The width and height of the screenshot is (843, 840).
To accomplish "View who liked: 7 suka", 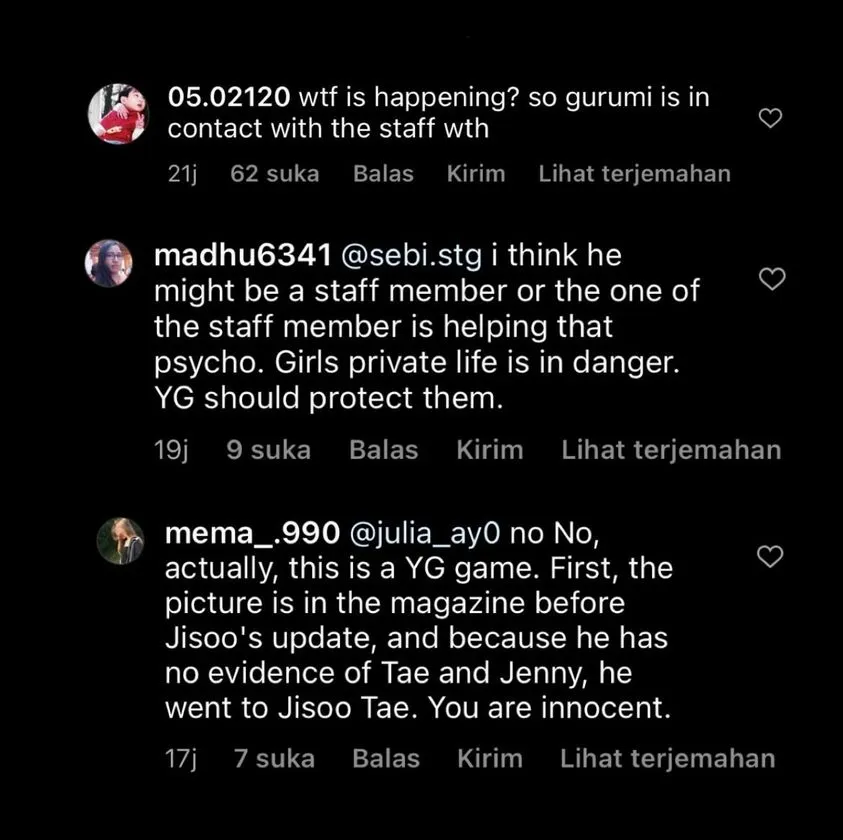I will pyautogui.click(x=274, y=759).
